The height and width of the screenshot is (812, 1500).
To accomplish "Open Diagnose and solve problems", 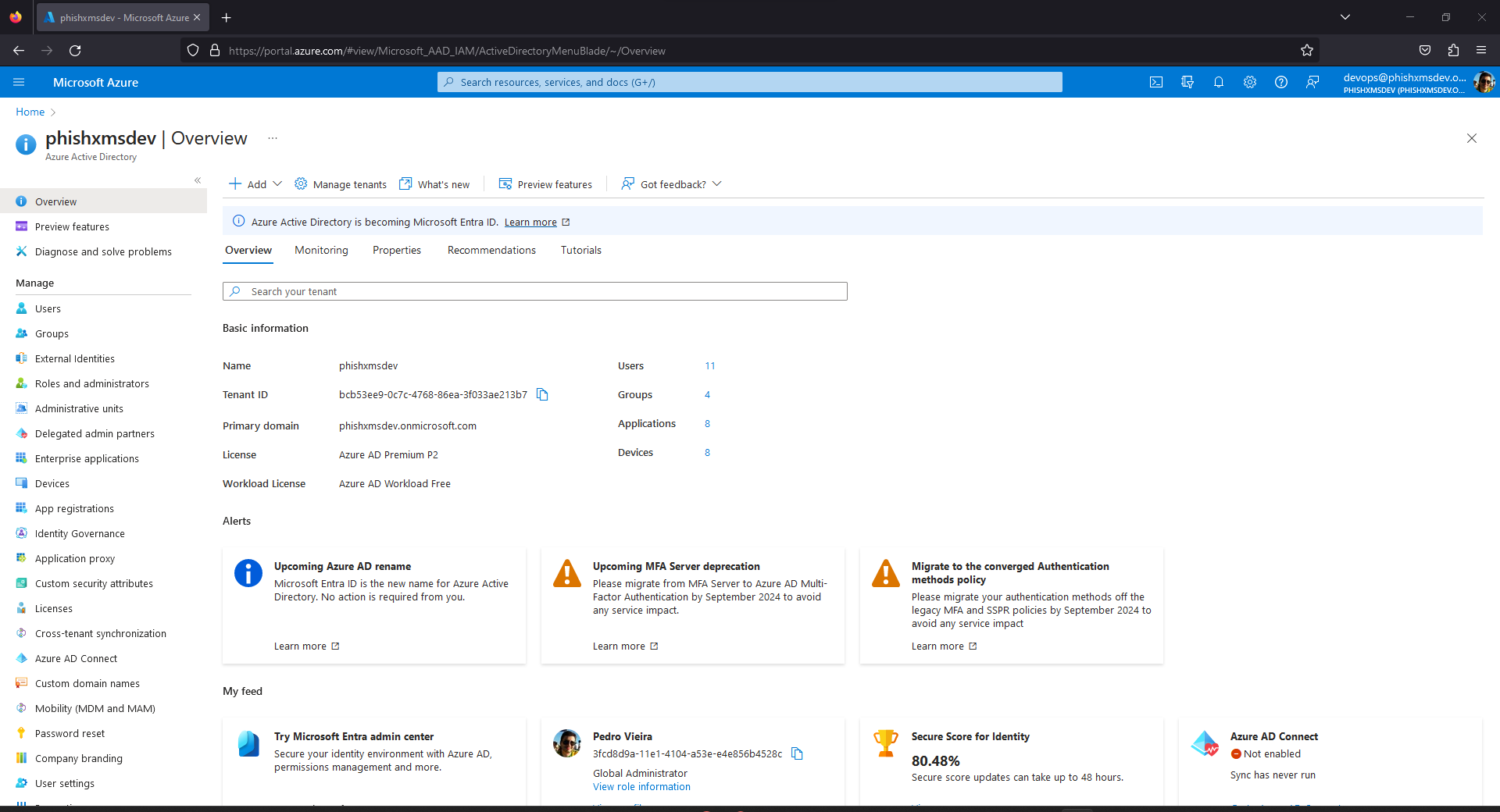I will click(103, 251).
